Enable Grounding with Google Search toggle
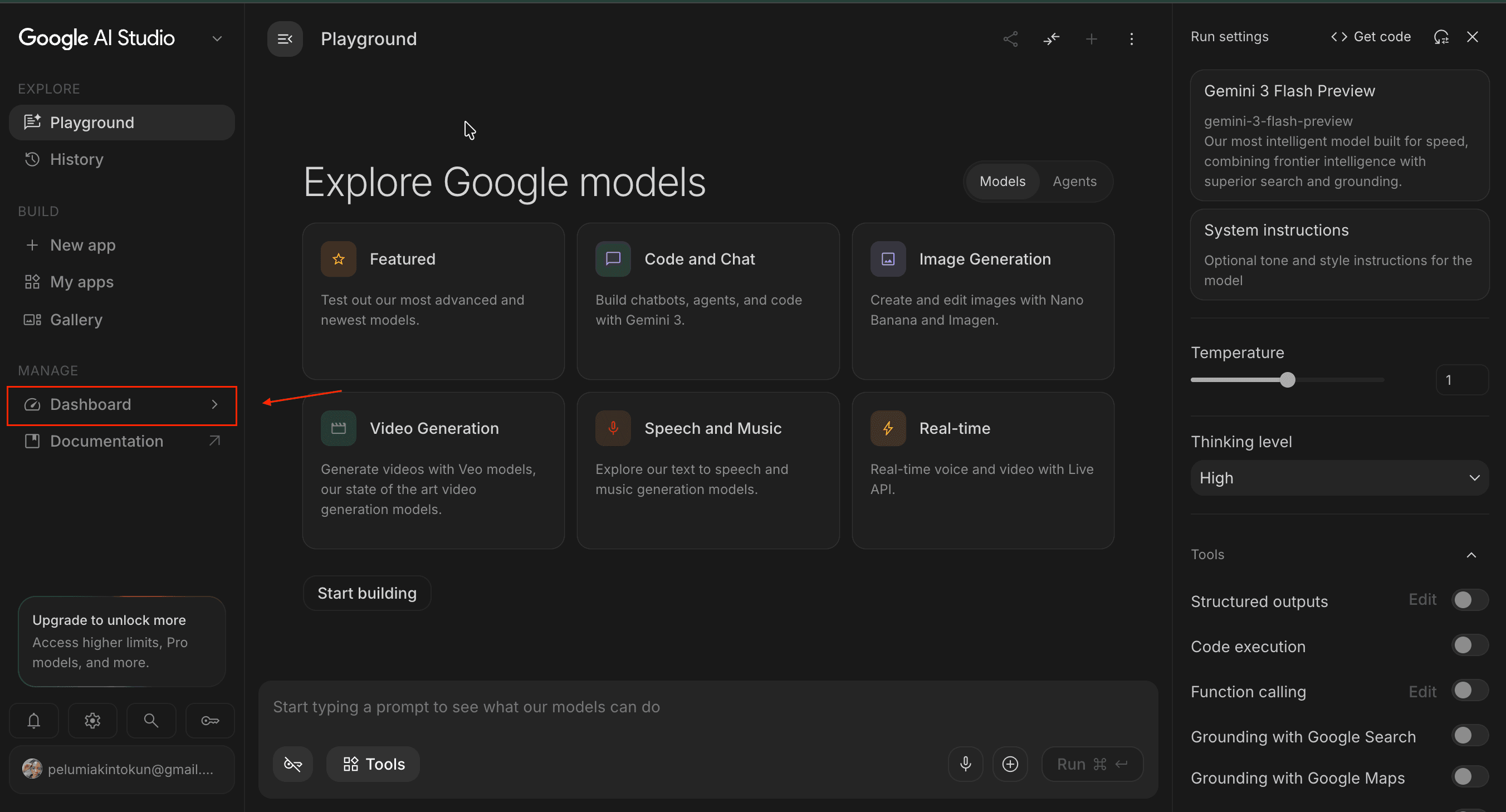The width and height of the screenshot is (1506, 812). (x=1469, y=735)
